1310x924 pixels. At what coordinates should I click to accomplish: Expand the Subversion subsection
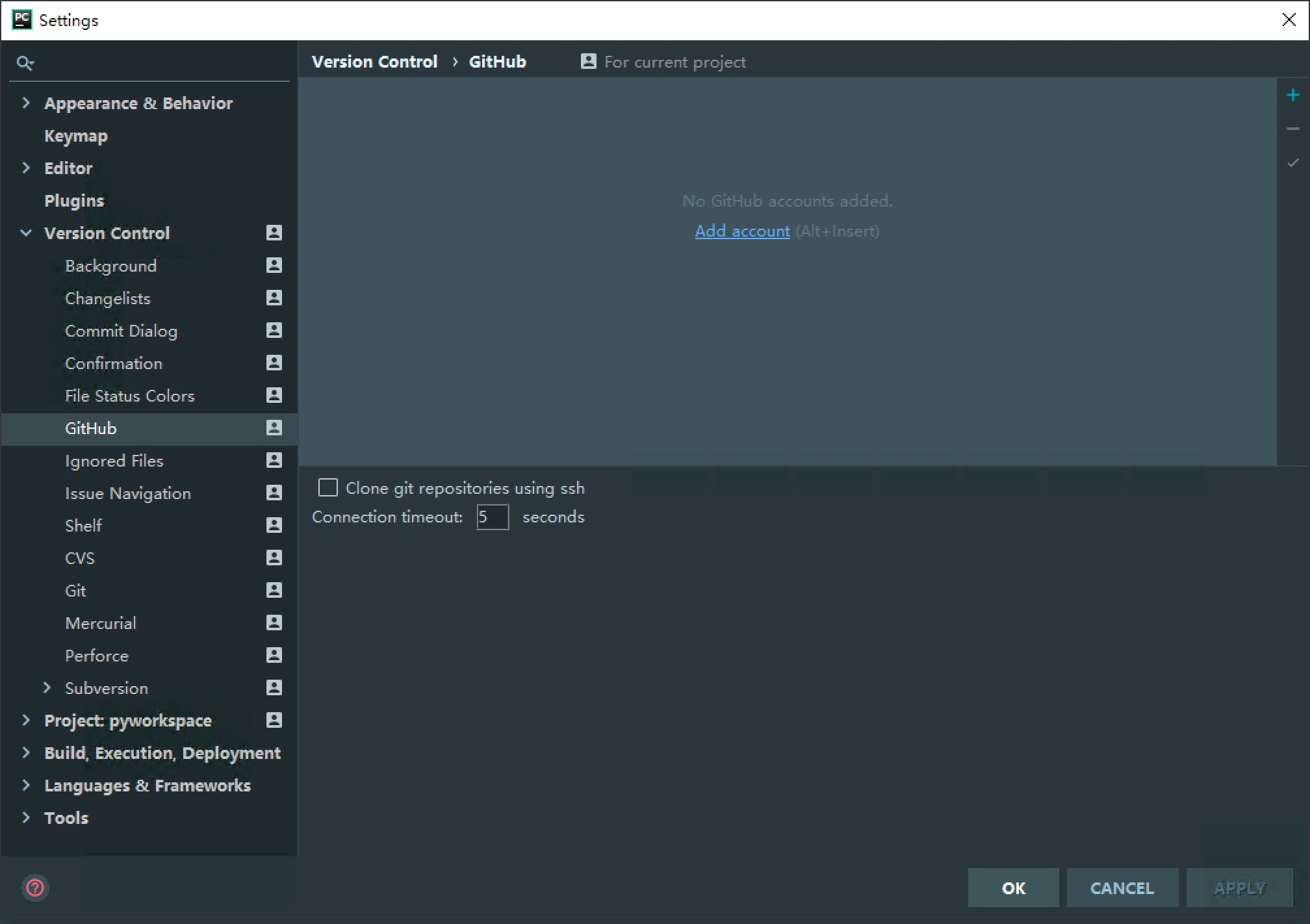pyautogui.click(x=47, y=687)
